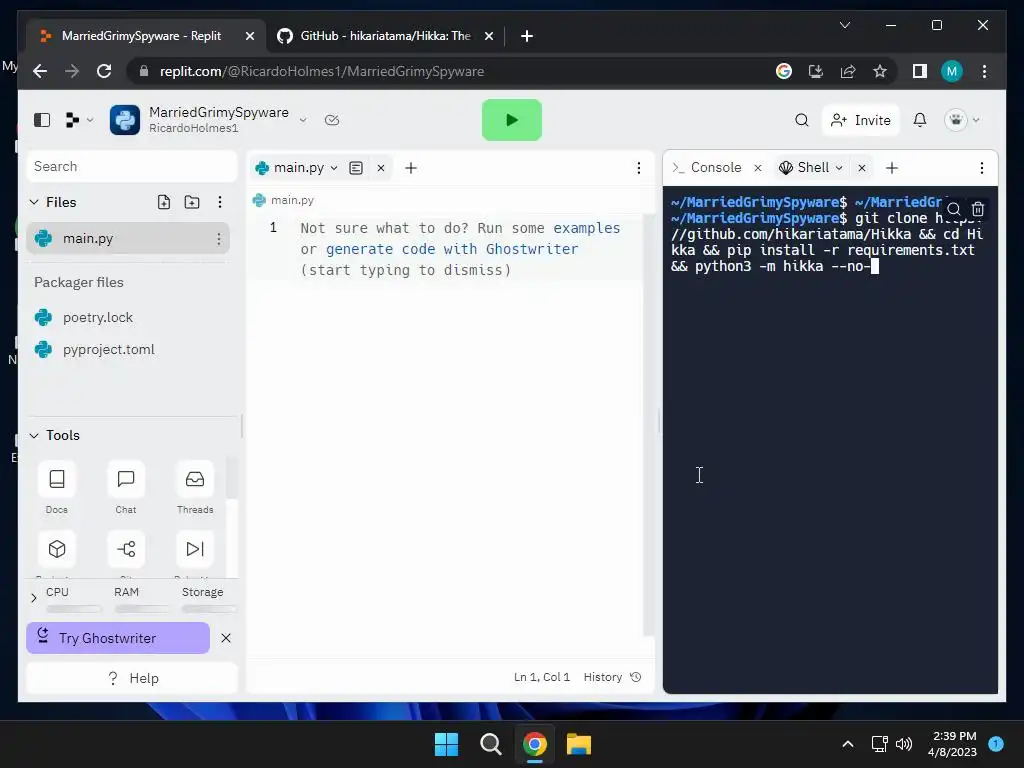Image resolution: width=1024 pixels, height=768 pixels.
Task: Run the repl with green play button
Action: [x=511, y=120]
